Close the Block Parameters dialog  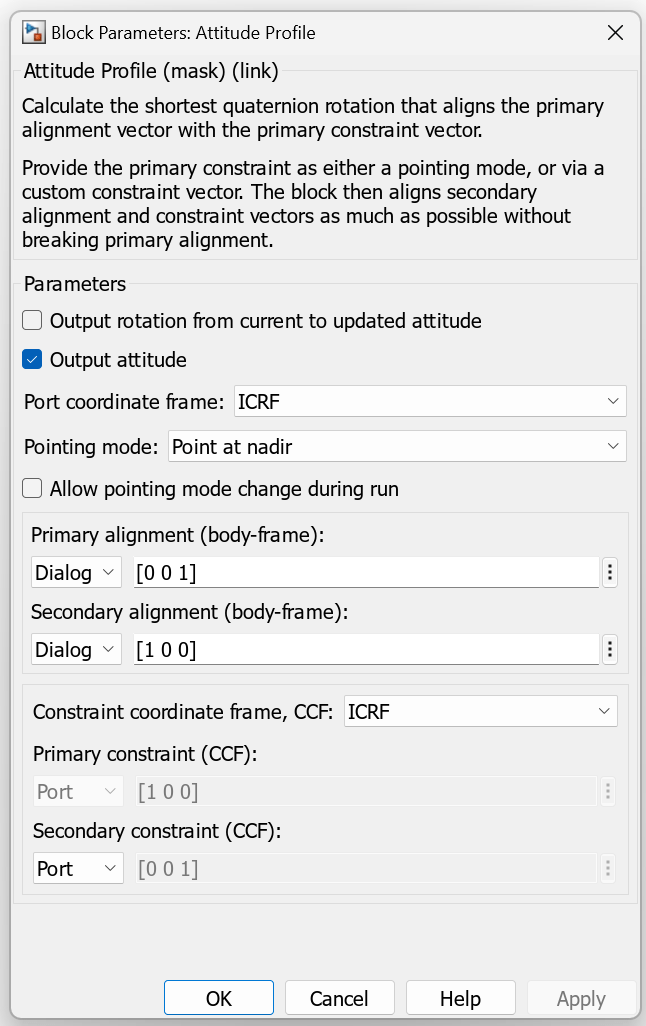[616, 32]
